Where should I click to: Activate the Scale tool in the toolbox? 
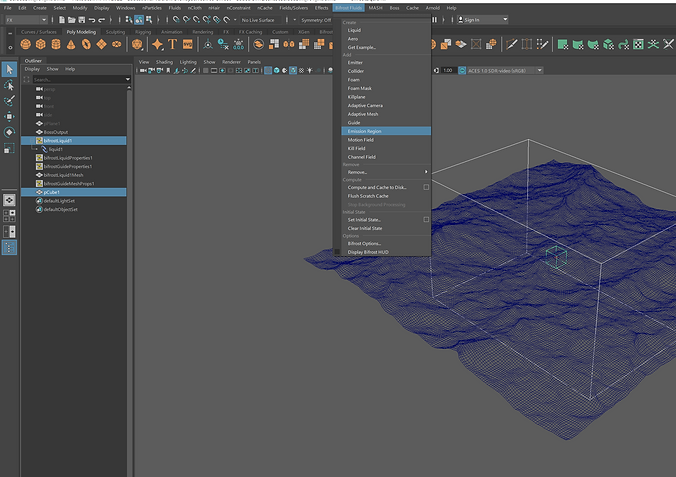9,149
